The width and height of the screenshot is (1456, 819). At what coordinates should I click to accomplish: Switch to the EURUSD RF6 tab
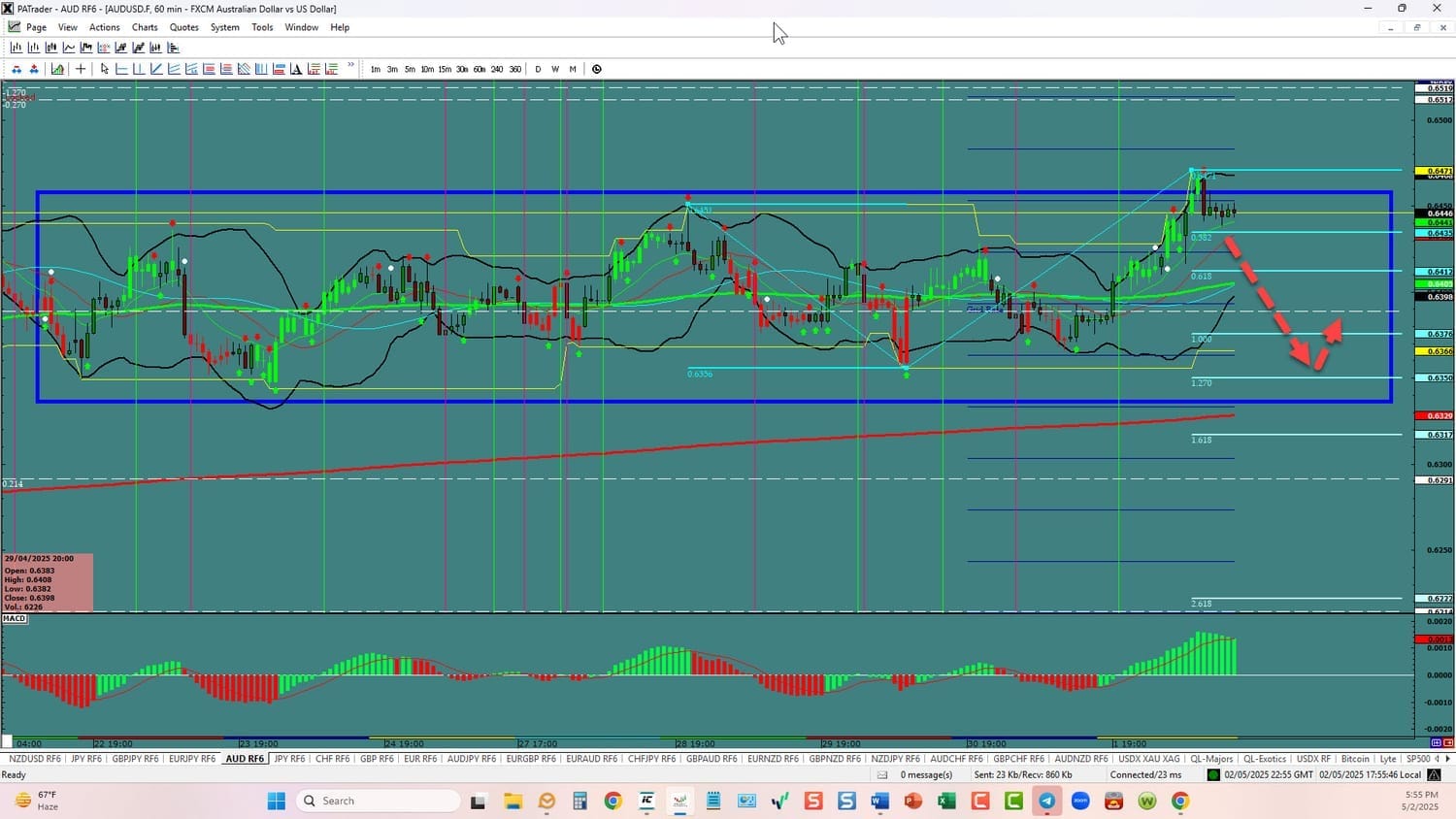420,759
